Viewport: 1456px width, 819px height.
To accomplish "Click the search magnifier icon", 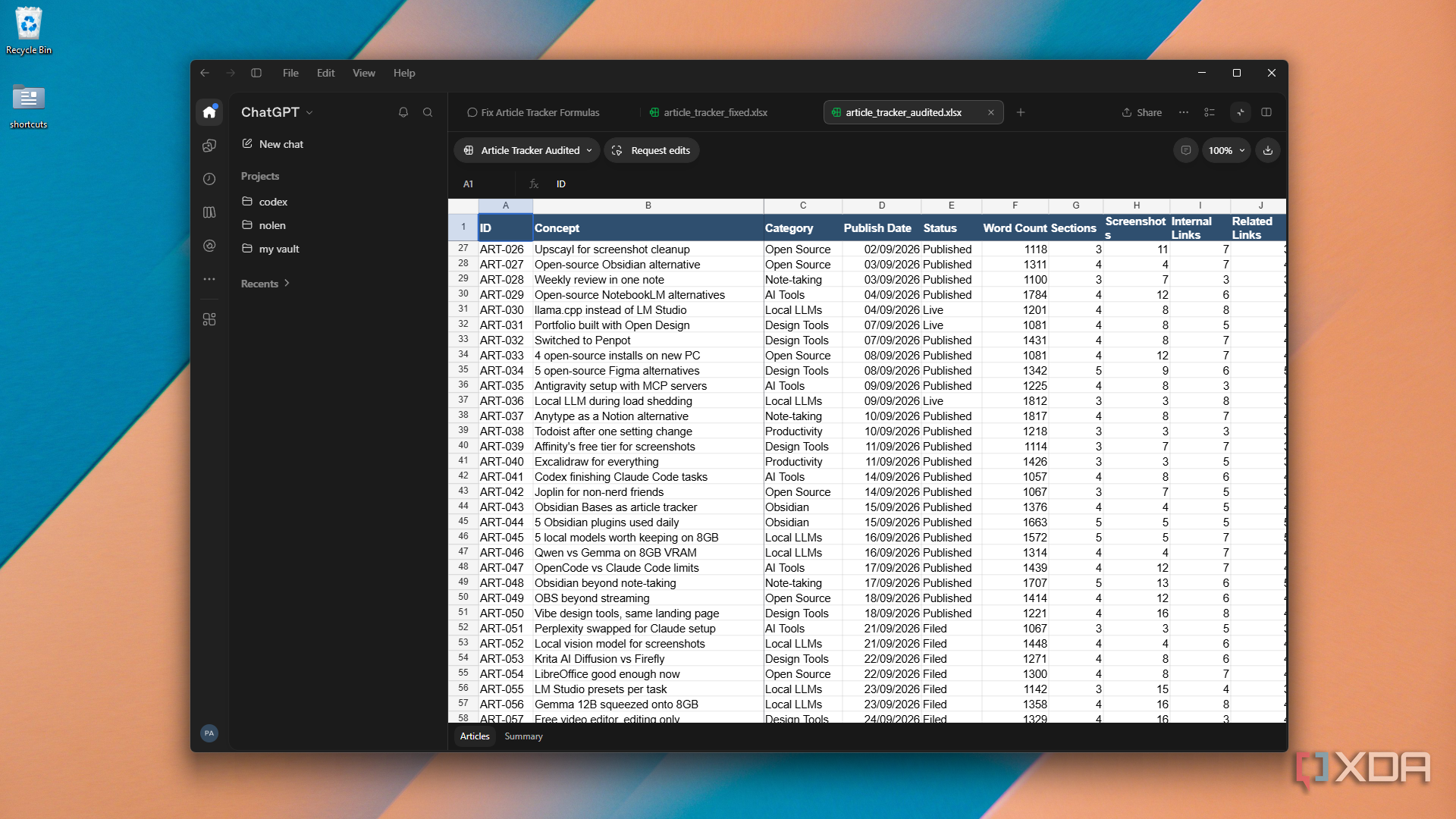I will tap(428, 112).
